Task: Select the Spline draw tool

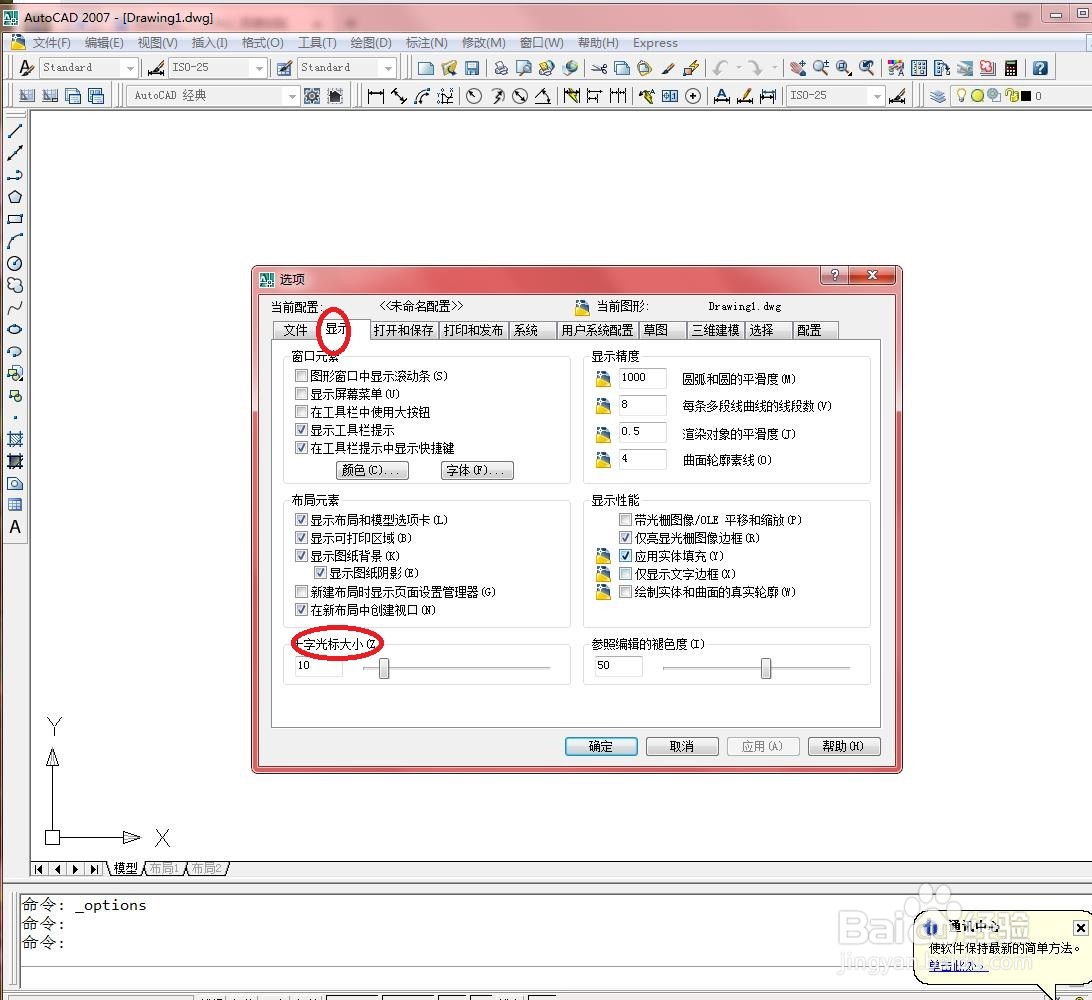Action: (15, 308)
